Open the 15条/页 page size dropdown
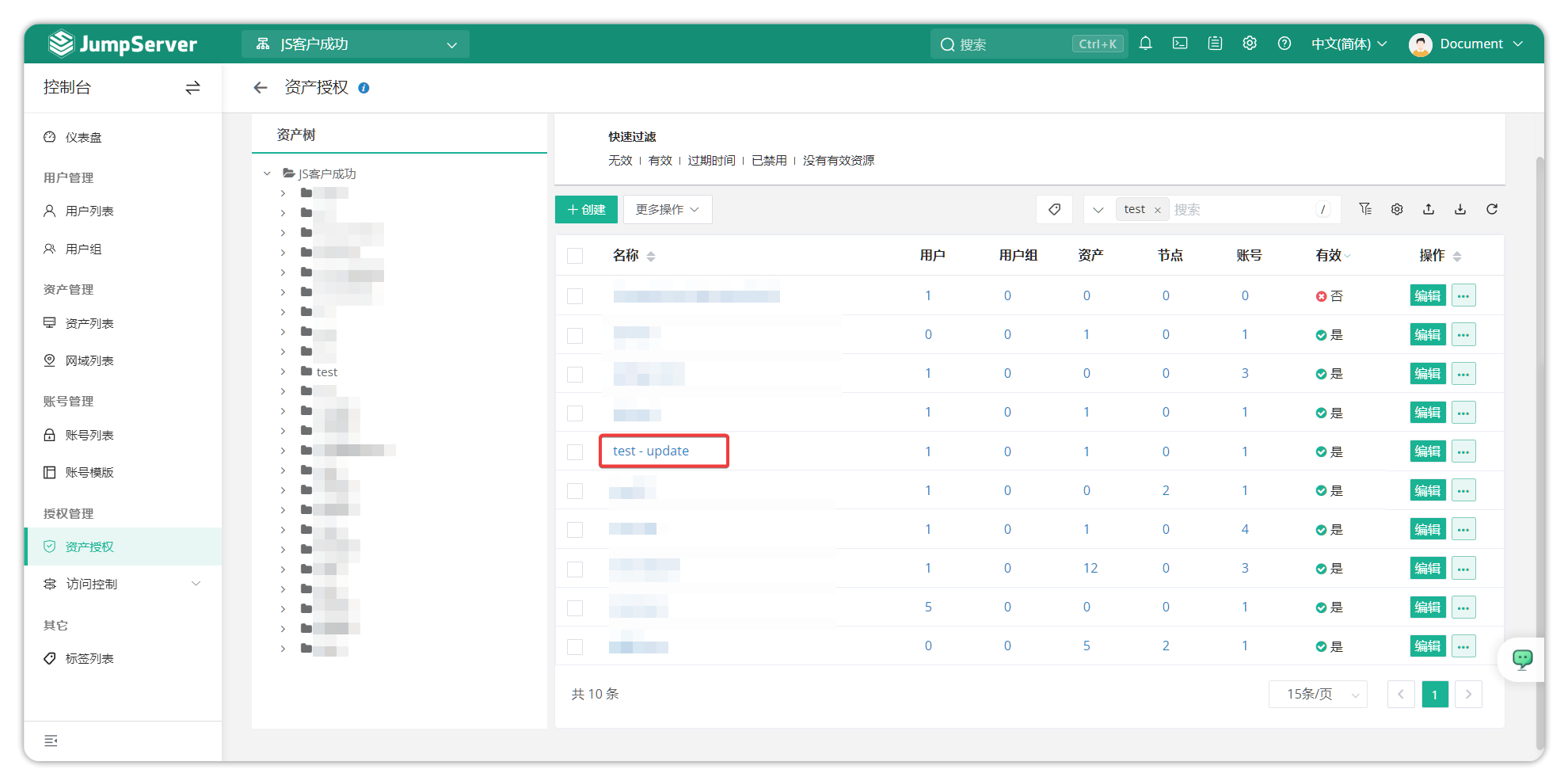The image size is (1568, 777). pos(1318,695)
